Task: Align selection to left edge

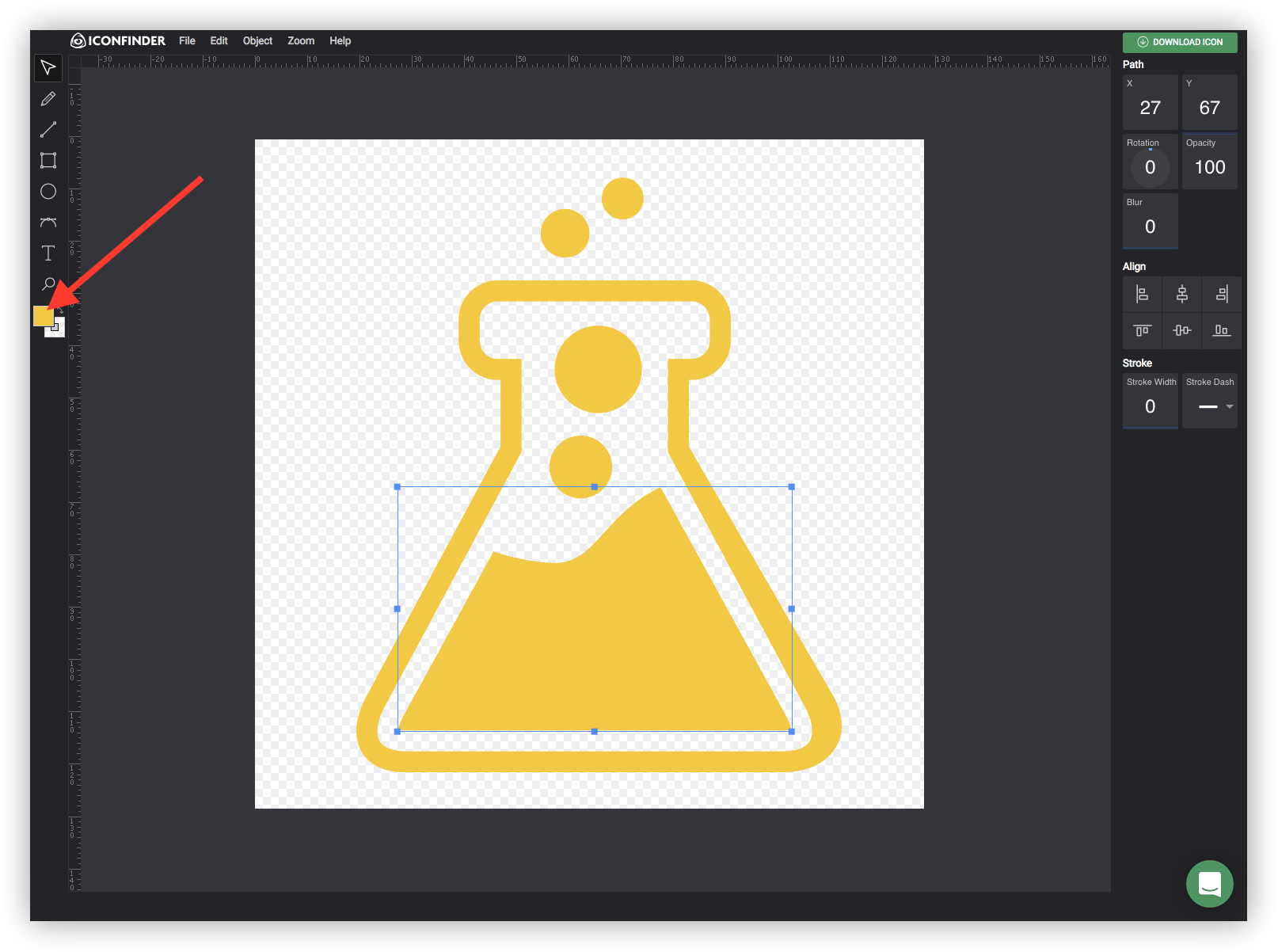Action: point(1141,294)
